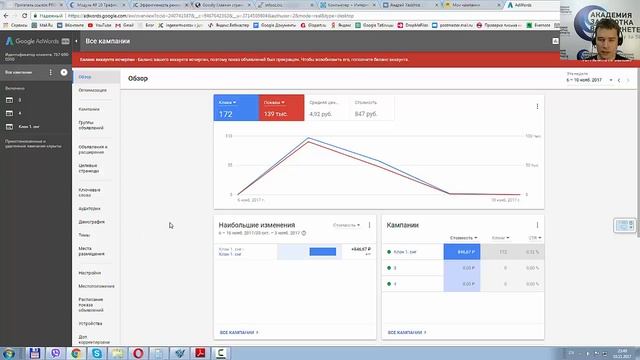
Task: Open the Настройки section
Action: pyautogui.click(x=89, y=273)
